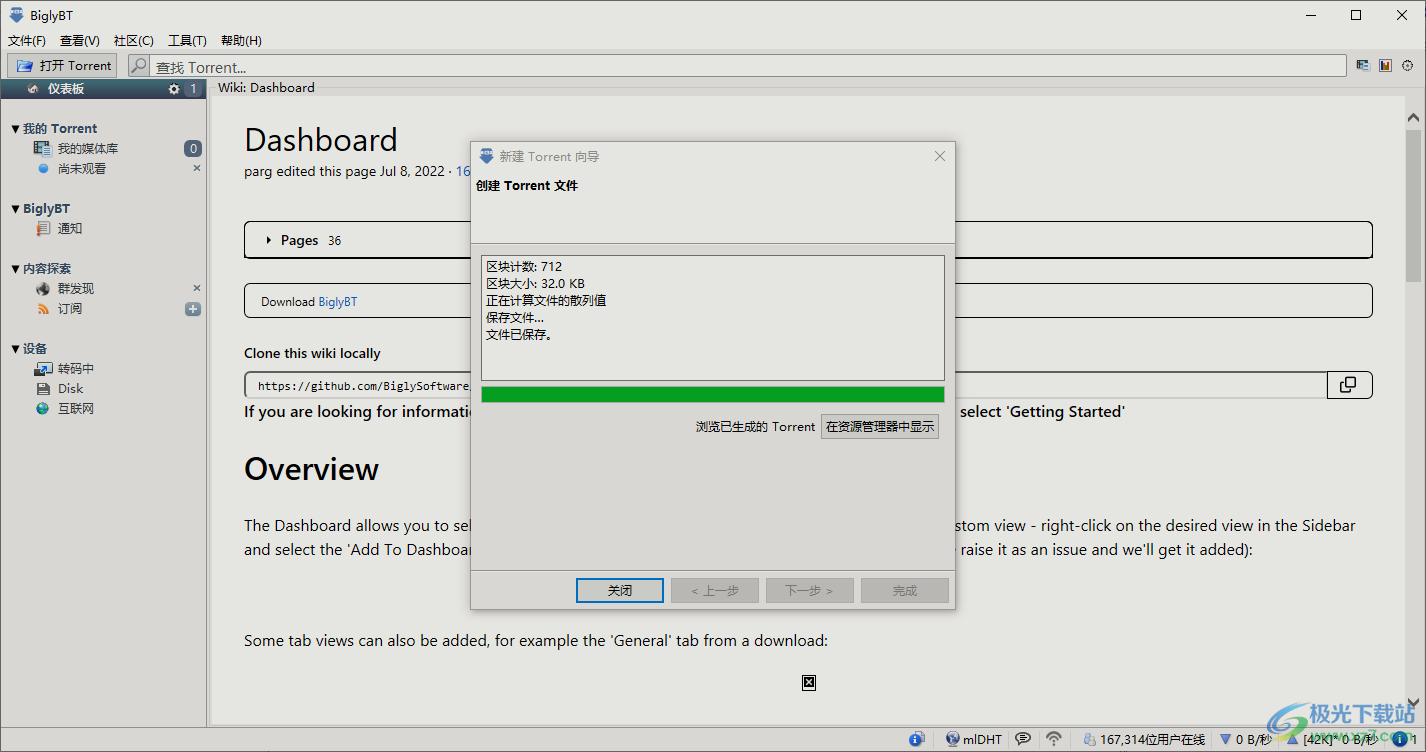
Task: Open the 尚未观看 sidebar entry
Action: pyautogui.click(x=81, y=169)
